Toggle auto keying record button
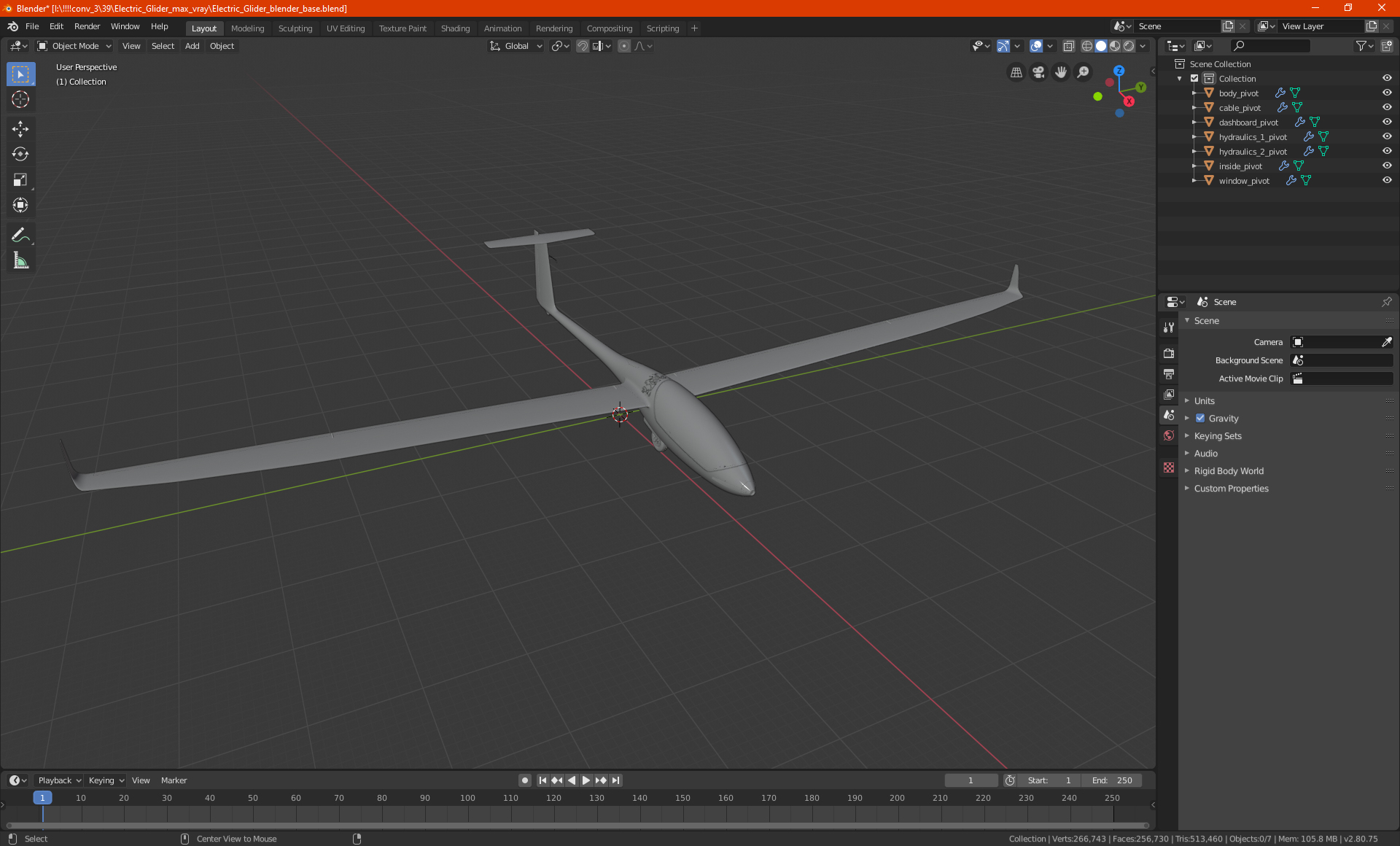Image resolution: width=1400 pixels, height=846 pixels. point(524,780)
